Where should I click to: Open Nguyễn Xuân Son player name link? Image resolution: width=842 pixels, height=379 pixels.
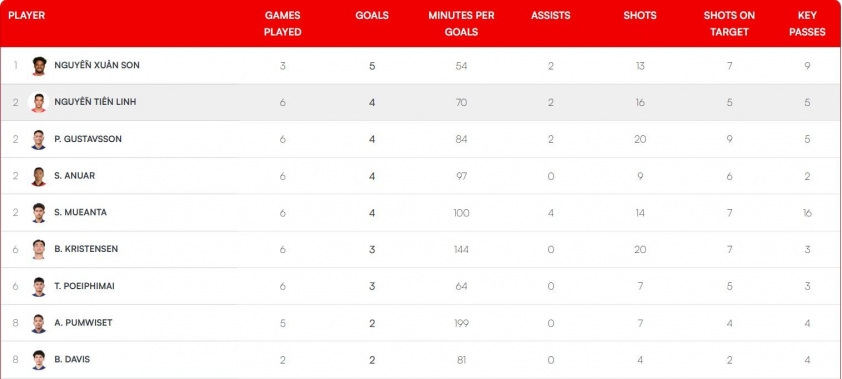pos(97,65)
